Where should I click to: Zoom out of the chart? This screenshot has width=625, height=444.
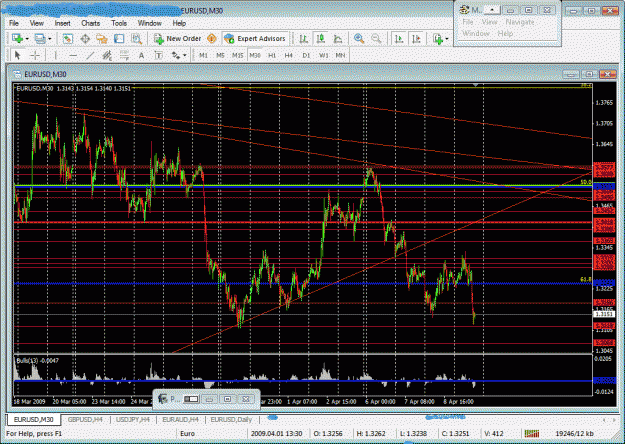(376, 39)
